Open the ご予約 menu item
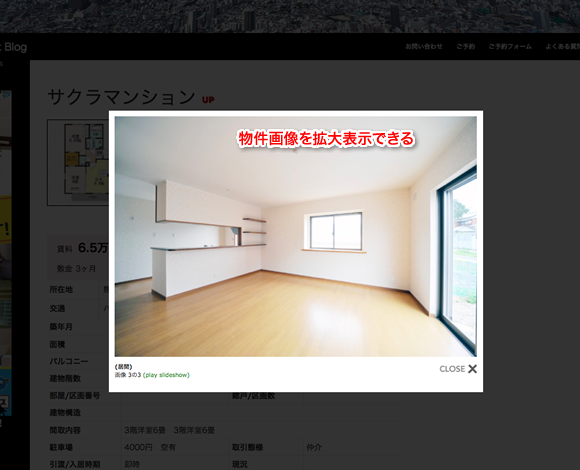This screenshot has height=470, width=580. click(x=465, y=47)
